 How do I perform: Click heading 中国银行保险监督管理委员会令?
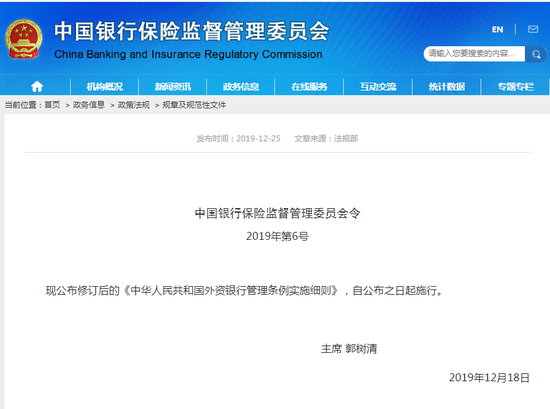click(277, 213)
